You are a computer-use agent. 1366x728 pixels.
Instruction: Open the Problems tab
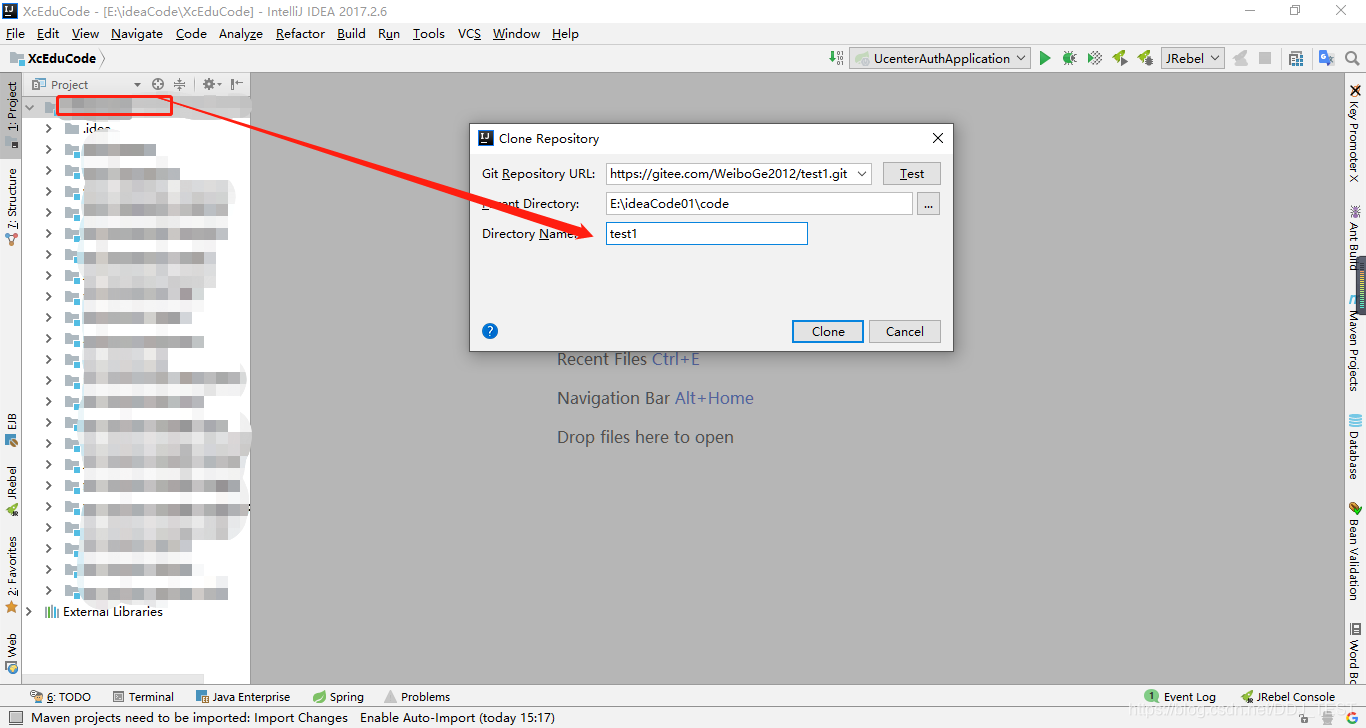pos(417,697)
